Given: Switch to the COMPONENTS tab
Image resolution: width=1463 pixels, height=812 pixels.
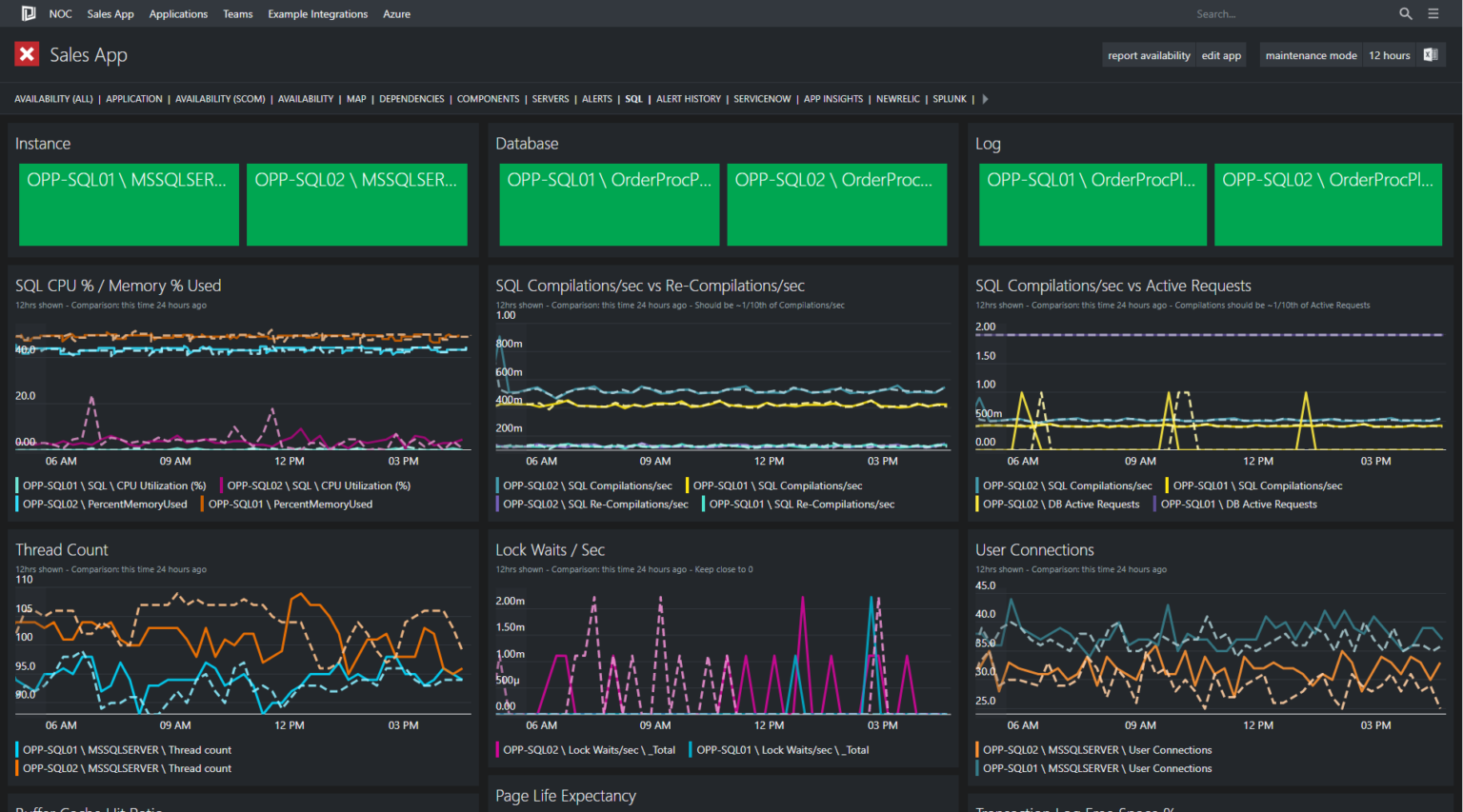Looking at the screenshot, I should pos(489,99).
